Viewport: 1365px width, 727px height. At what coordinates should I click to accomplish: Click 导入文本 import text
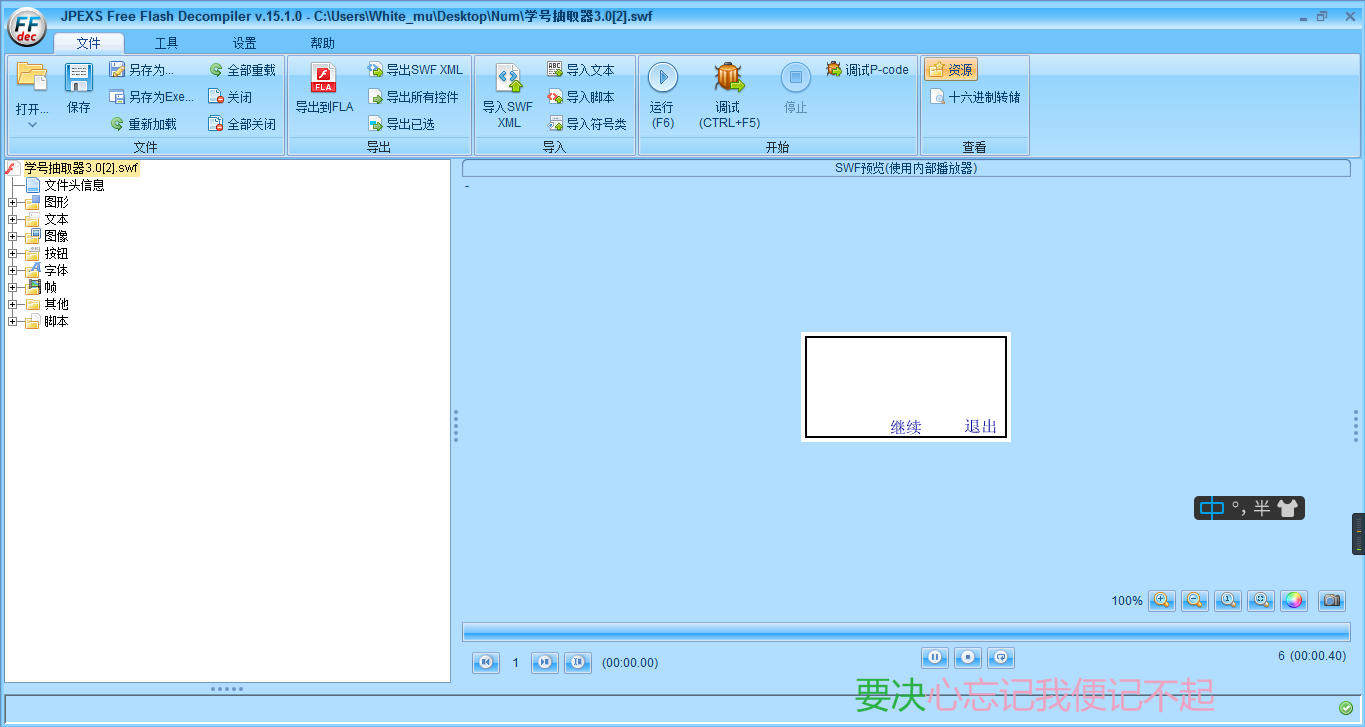pos(581,70)
